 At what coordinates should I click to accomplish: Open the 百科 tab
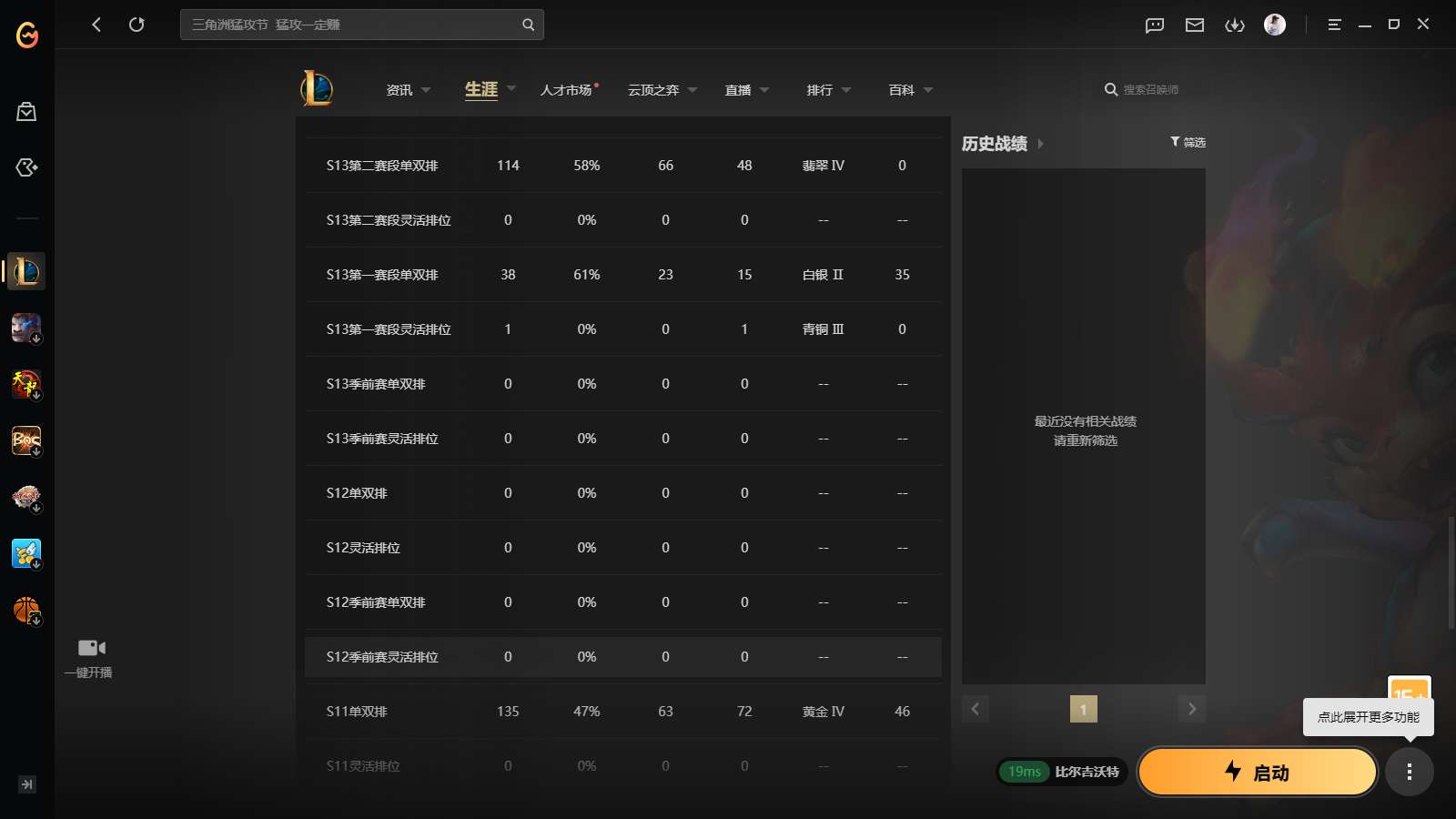pyautogui.click(x=902, y=90)
